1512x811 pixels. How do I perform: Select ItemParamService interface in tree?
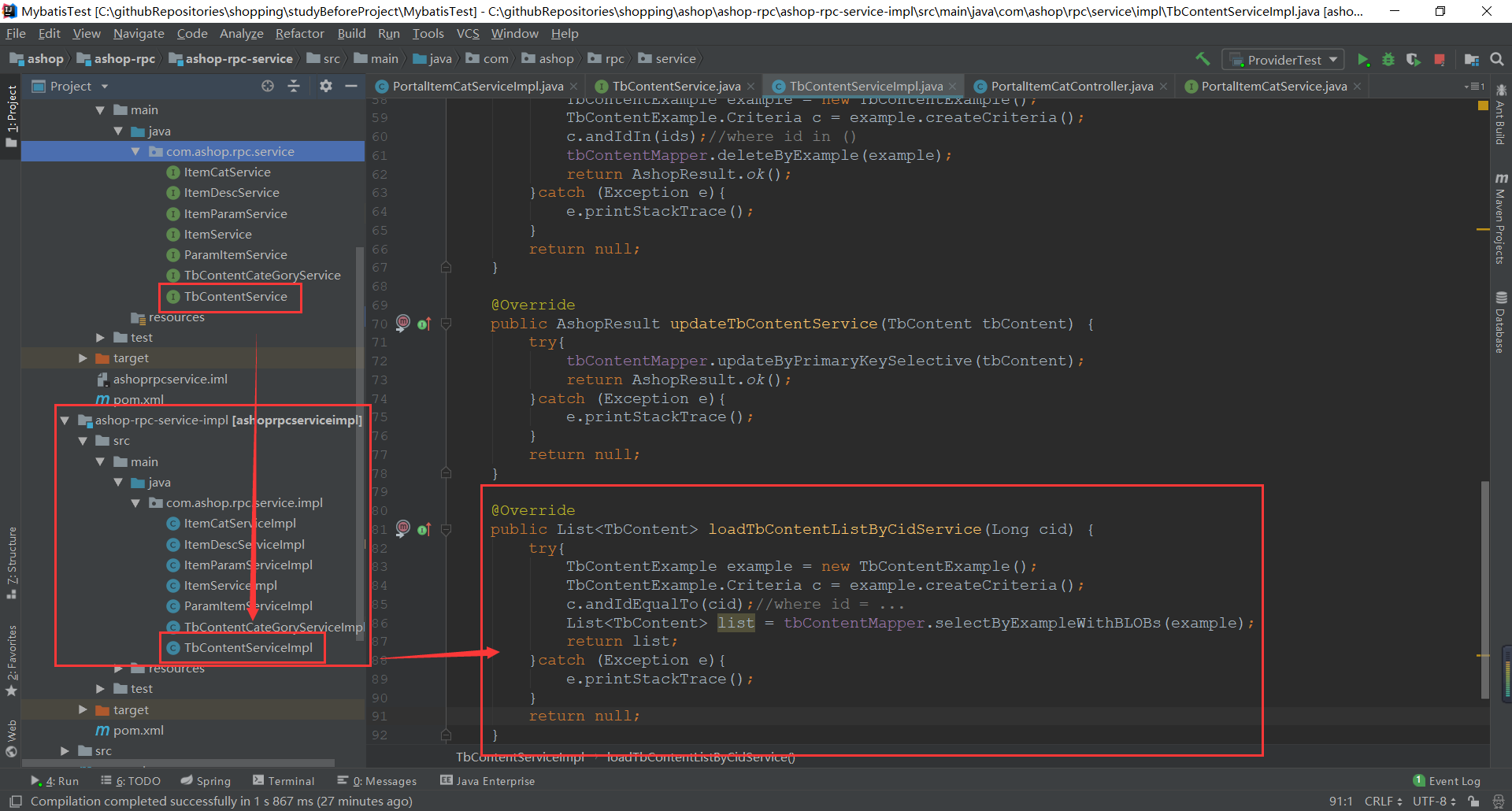pyautogui.click(x=235, y=214)
